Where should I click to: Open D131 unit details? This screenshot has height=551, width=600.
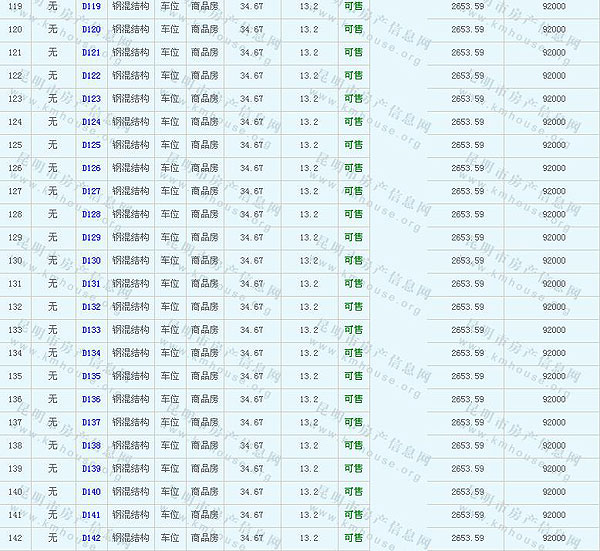pyautogui.click(x=91, y=283)
